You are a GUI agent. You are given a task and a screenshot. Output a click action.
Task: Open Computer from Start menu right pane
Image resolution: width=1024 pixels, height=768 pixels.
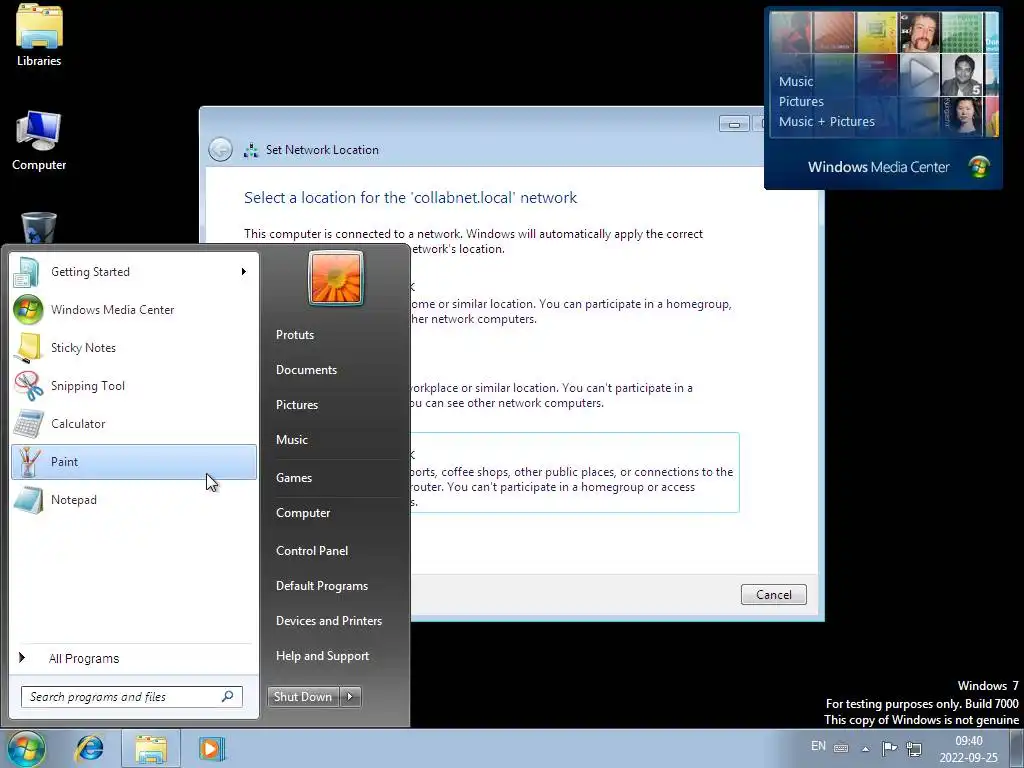coord(303,513)
